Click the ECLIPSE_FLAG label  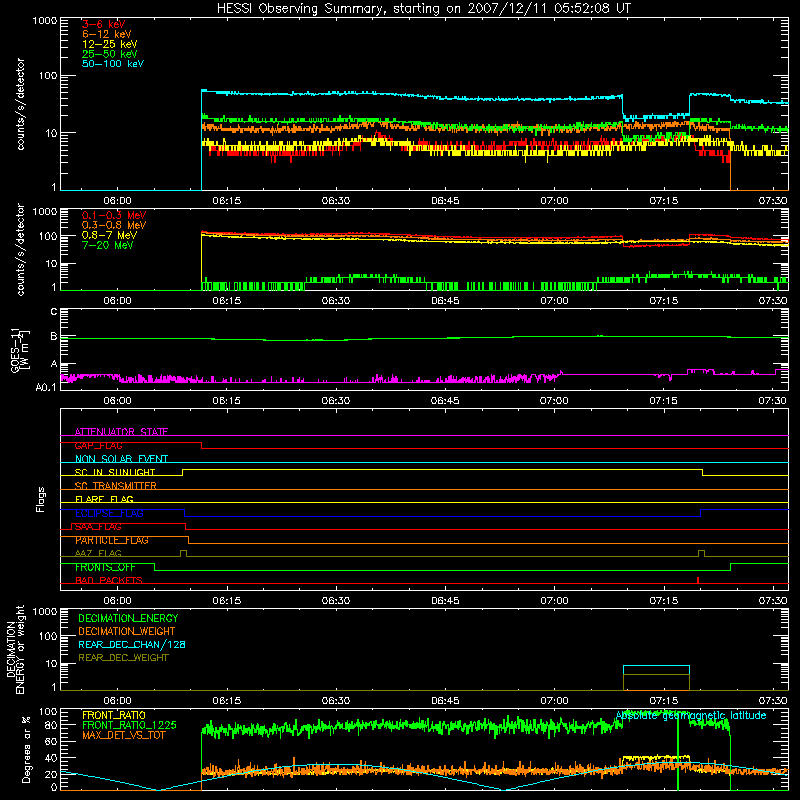pyautogui.click(x=109, y=513)
